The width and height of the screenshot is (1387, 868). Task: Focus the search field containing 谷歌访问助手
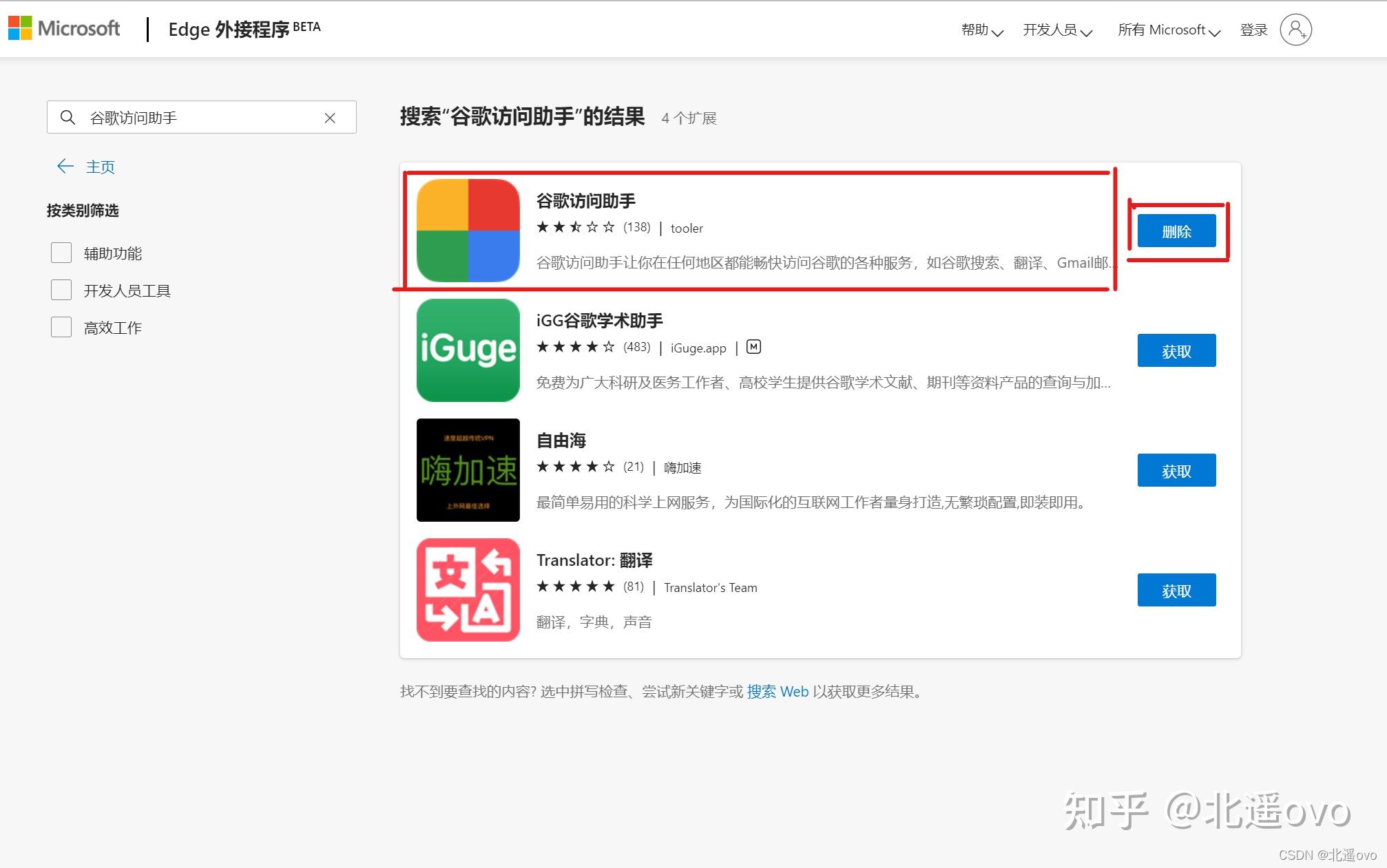(202, 118)
